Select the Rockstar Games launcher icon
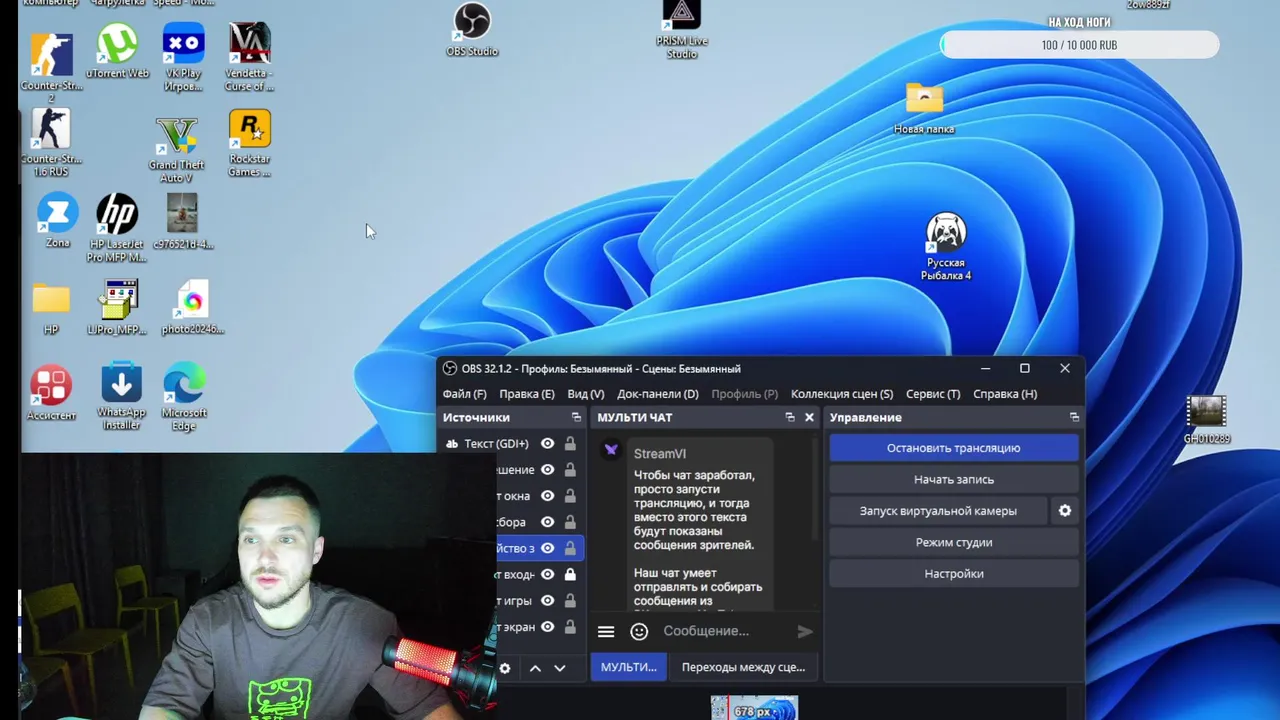 click(x=249, y=144)
